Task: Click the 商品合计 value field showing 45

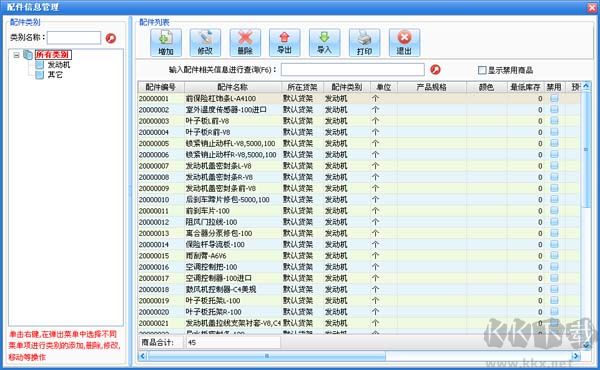Action: pyautogui.click(x=233, y=342)
